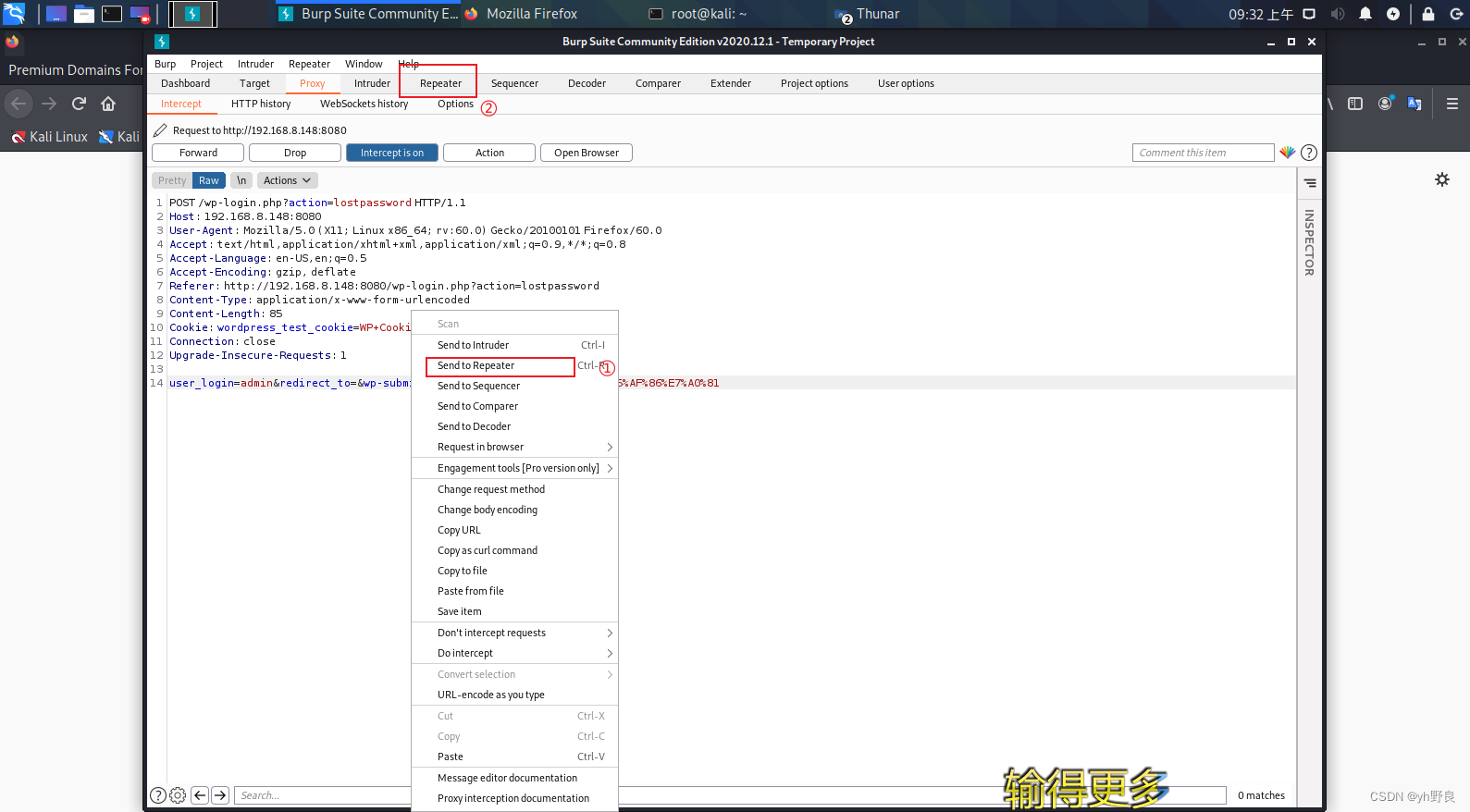Open the Repeater tab

[x=440, y=83]
